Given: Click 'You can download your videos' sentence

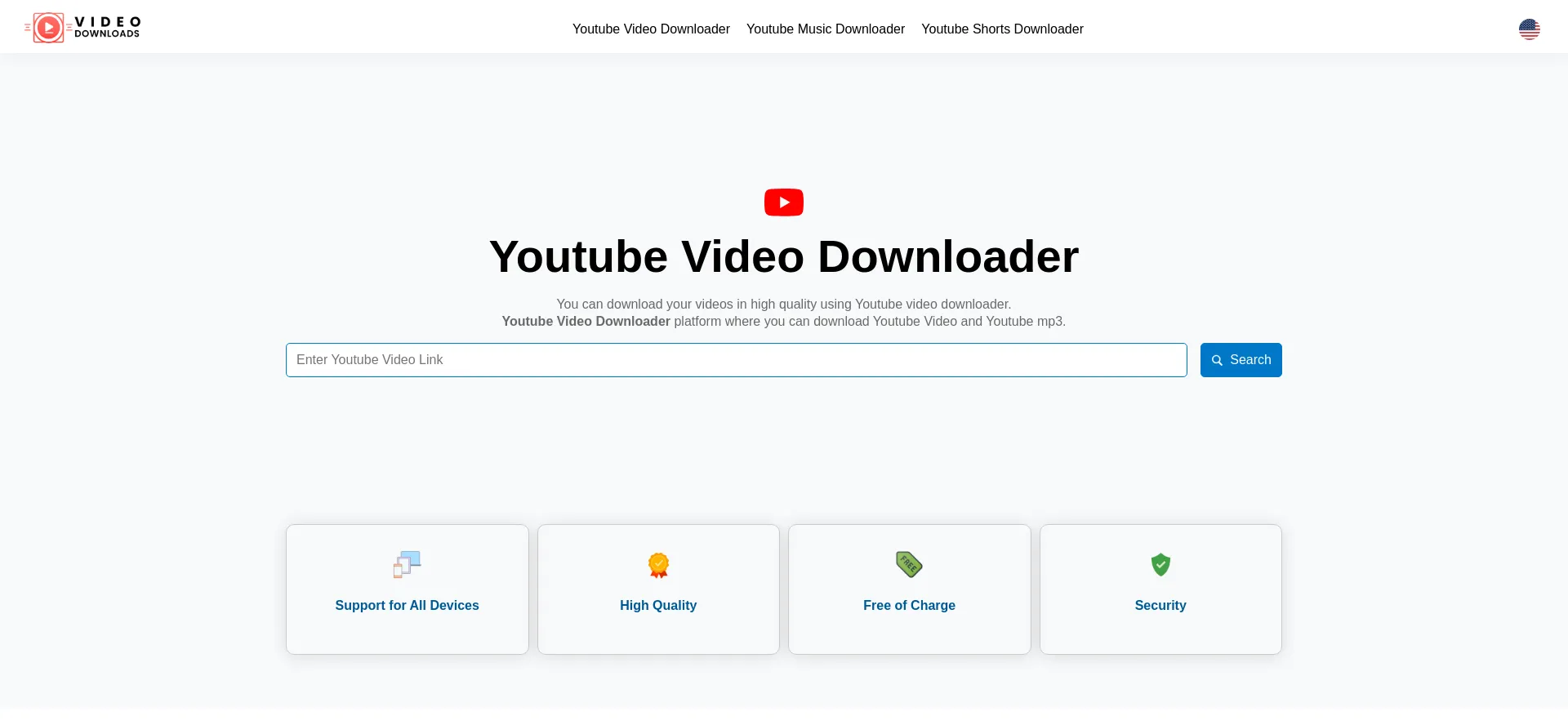Looking at the screenshot, I should (784, 304).
